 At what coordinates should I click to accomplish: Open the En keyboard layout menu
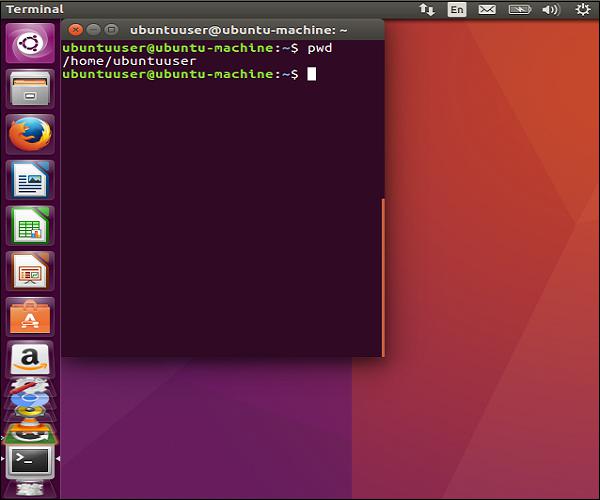[456, 10]
